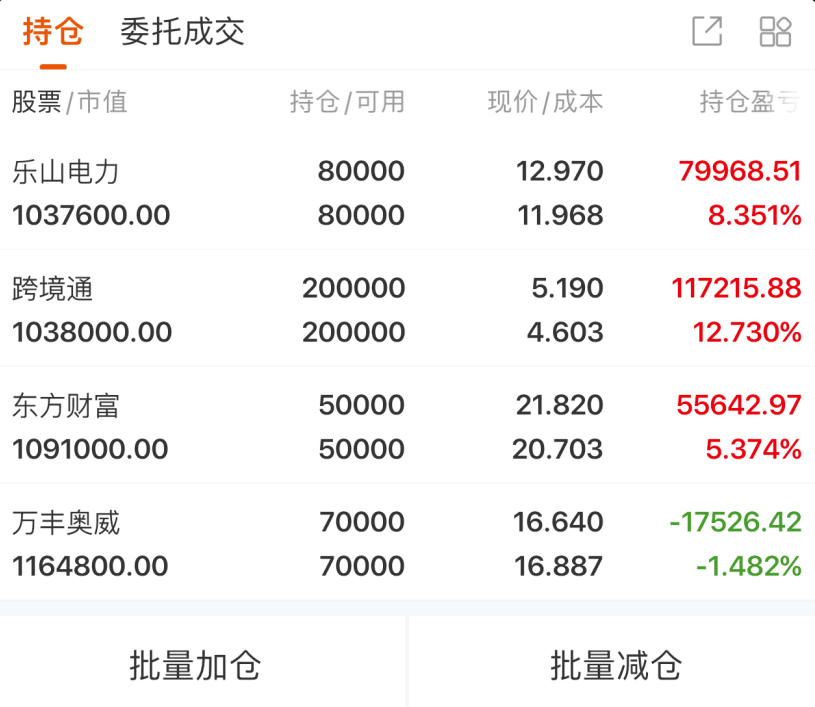Sort by 股票/市值 column header

point(70,101)
